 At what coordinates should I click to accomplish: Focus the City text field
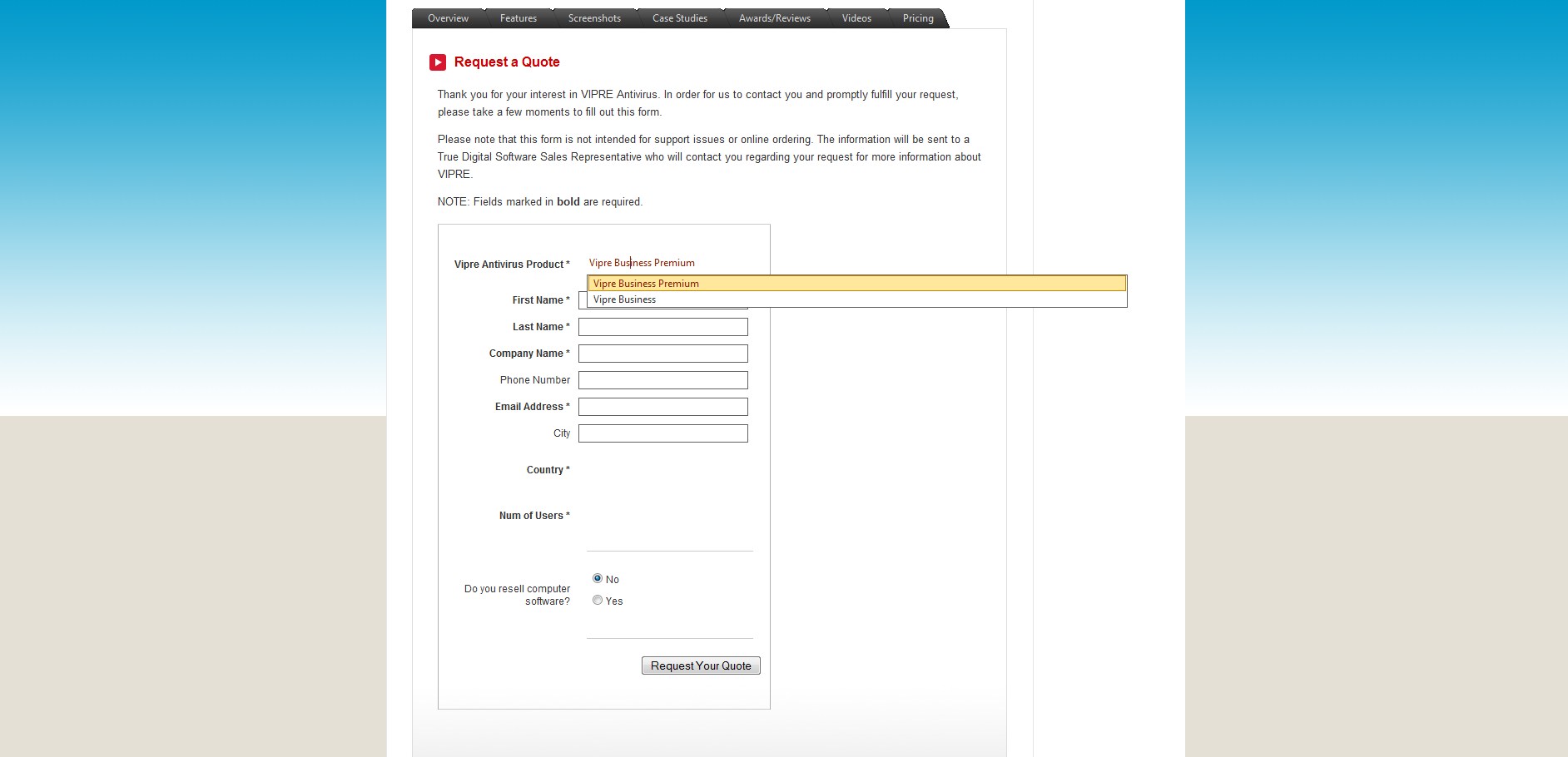(663, 433)
